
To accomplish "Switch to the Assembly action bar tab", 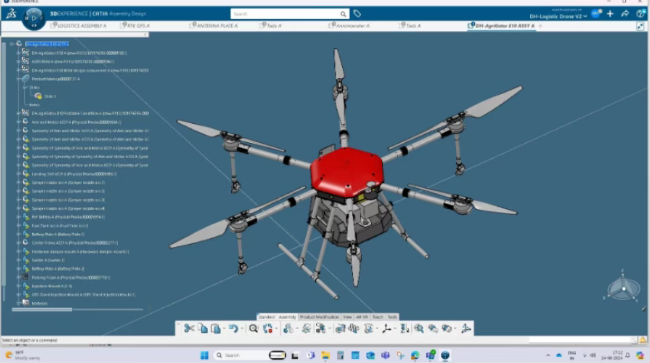I will coord(287,317).
